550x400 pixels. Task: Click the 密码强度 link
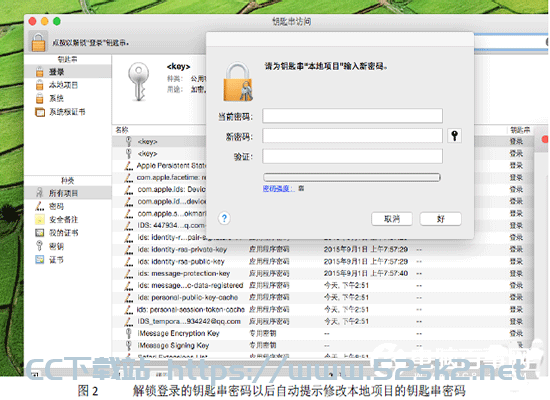pos(279,188)
